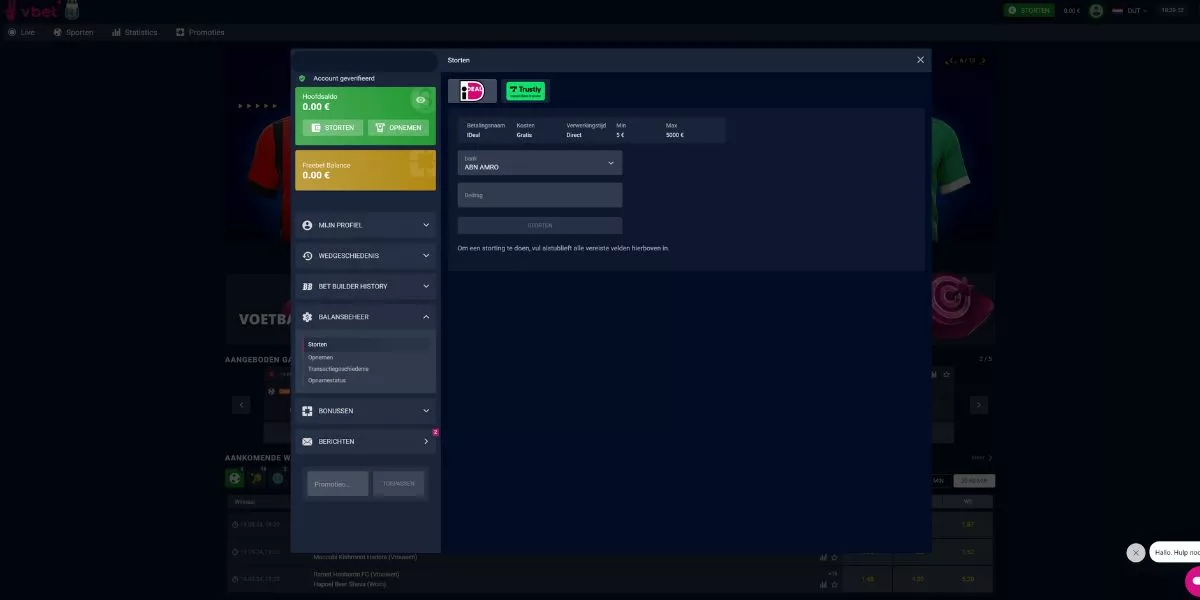
Task: Click the football sport filter icon
Action: (235, 478)
